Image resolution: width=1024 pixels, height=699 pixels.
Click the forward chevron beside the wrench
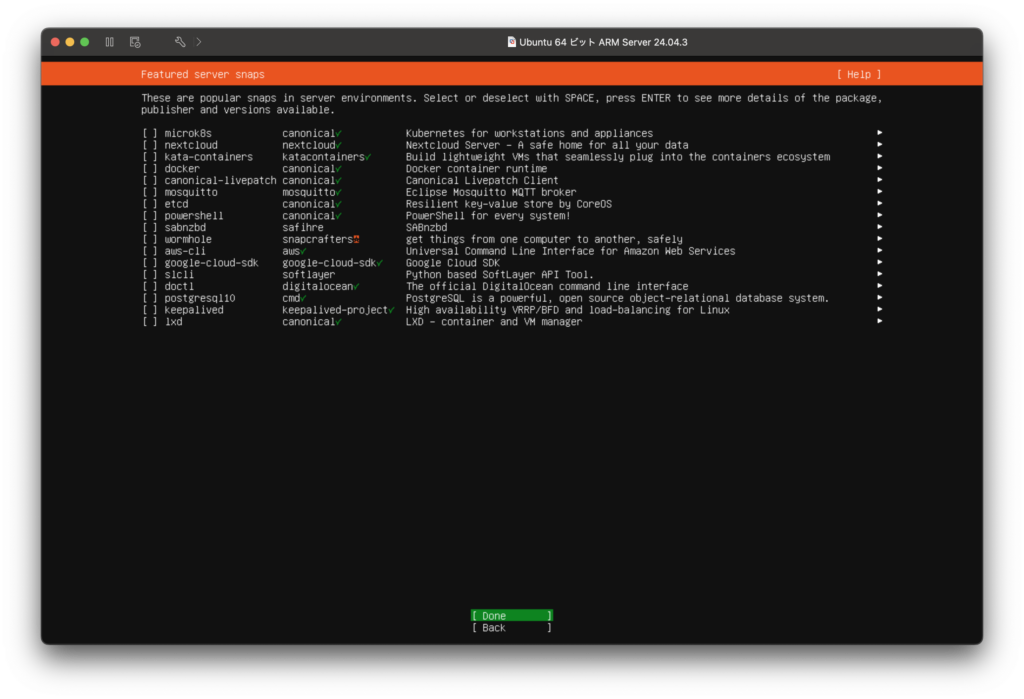199,42
